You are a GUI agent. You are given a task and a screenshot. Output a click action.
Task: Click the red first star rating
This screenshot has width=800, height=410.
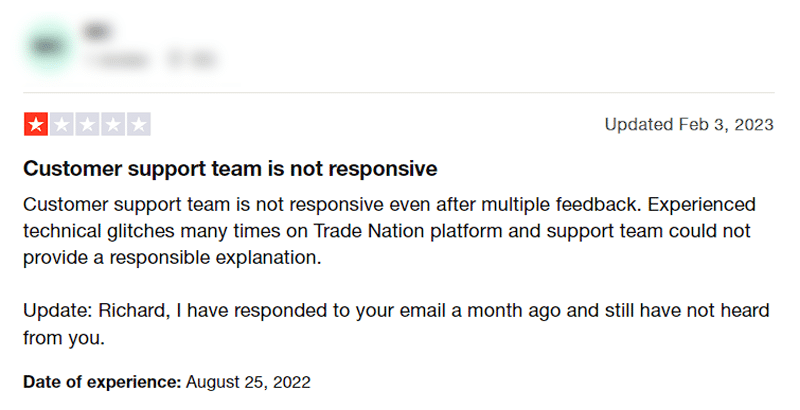tap(36, 124)
